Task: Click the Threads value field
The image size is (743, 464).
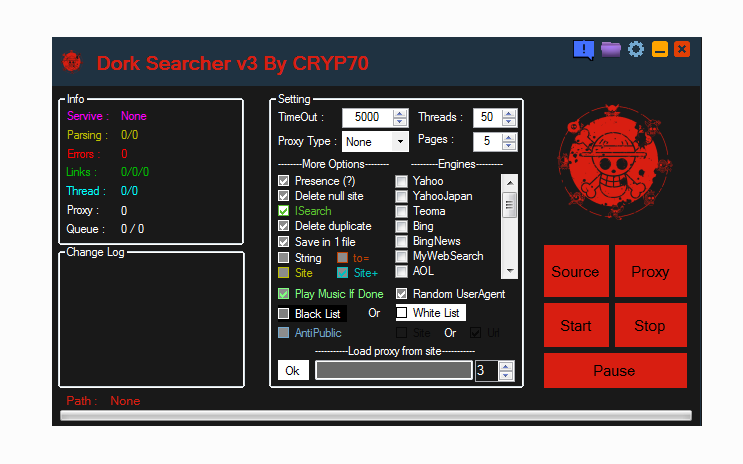Action: pyautogui.click(x=488, y=118)
